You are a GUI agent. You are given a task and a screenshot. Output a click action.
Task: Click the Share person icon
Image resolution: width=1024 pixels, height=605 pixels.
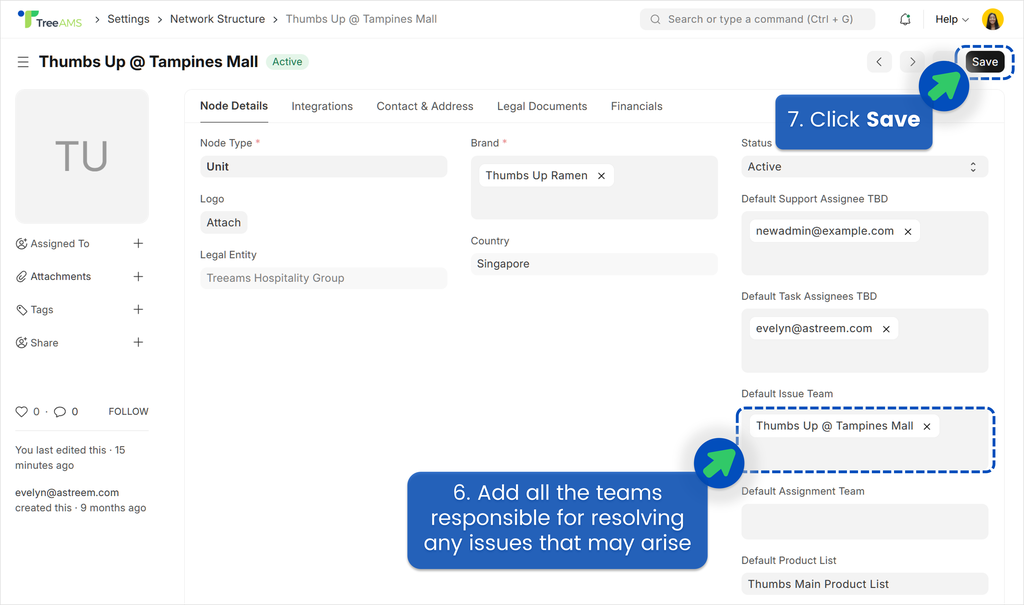point(22,342)
